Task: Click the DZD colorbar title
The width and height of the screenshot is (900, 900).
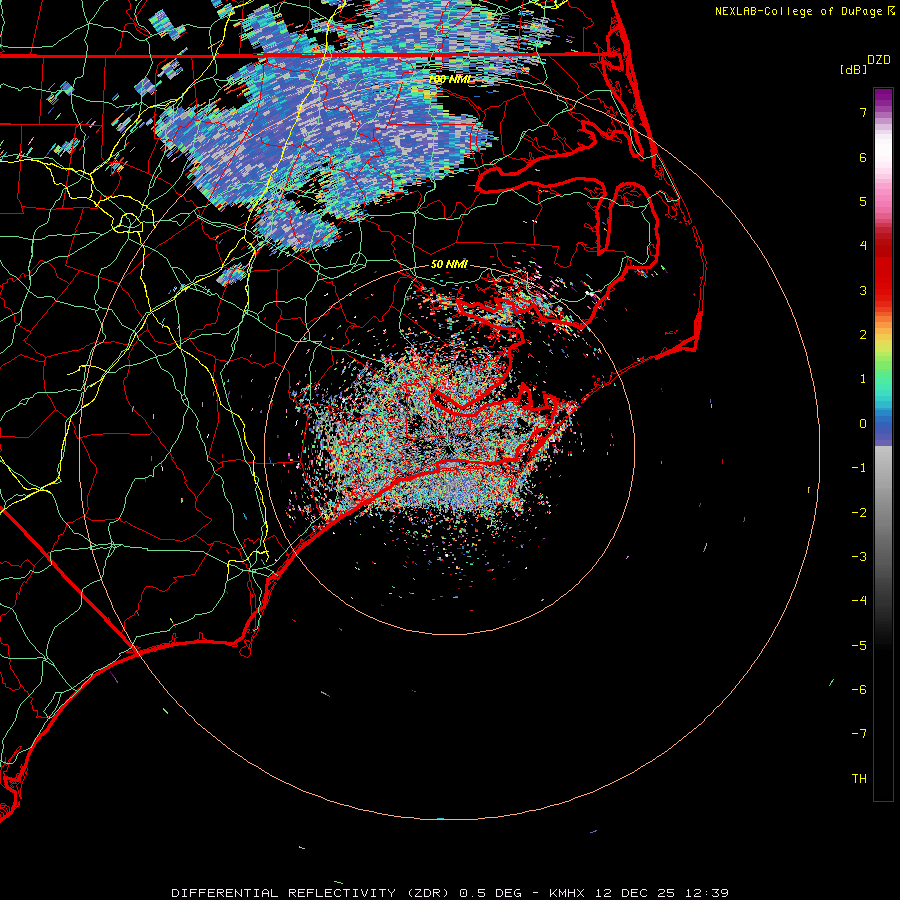Action: pyautogui.click(x=879, y=60)
